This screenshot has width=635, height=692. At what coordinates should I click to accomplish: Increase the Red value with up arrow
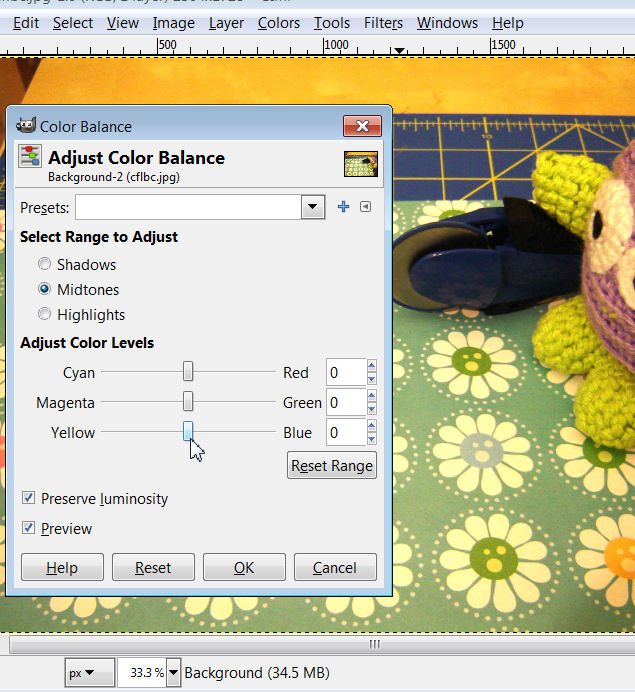372,365
